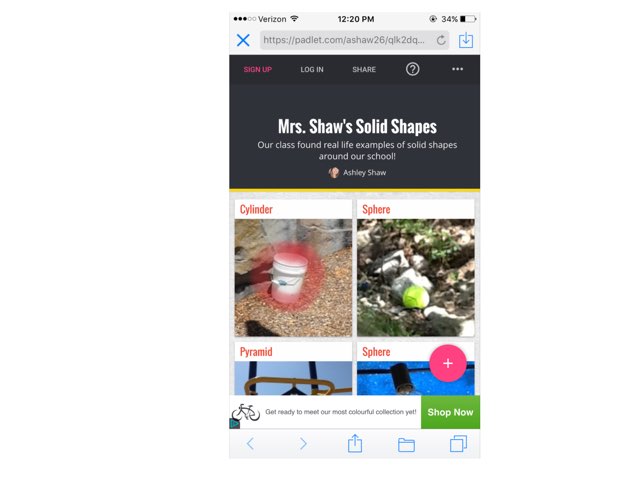Click the reload icon in the URL bar
The width and height of the screenshot is (640, 480).
[x=441, y=40]
